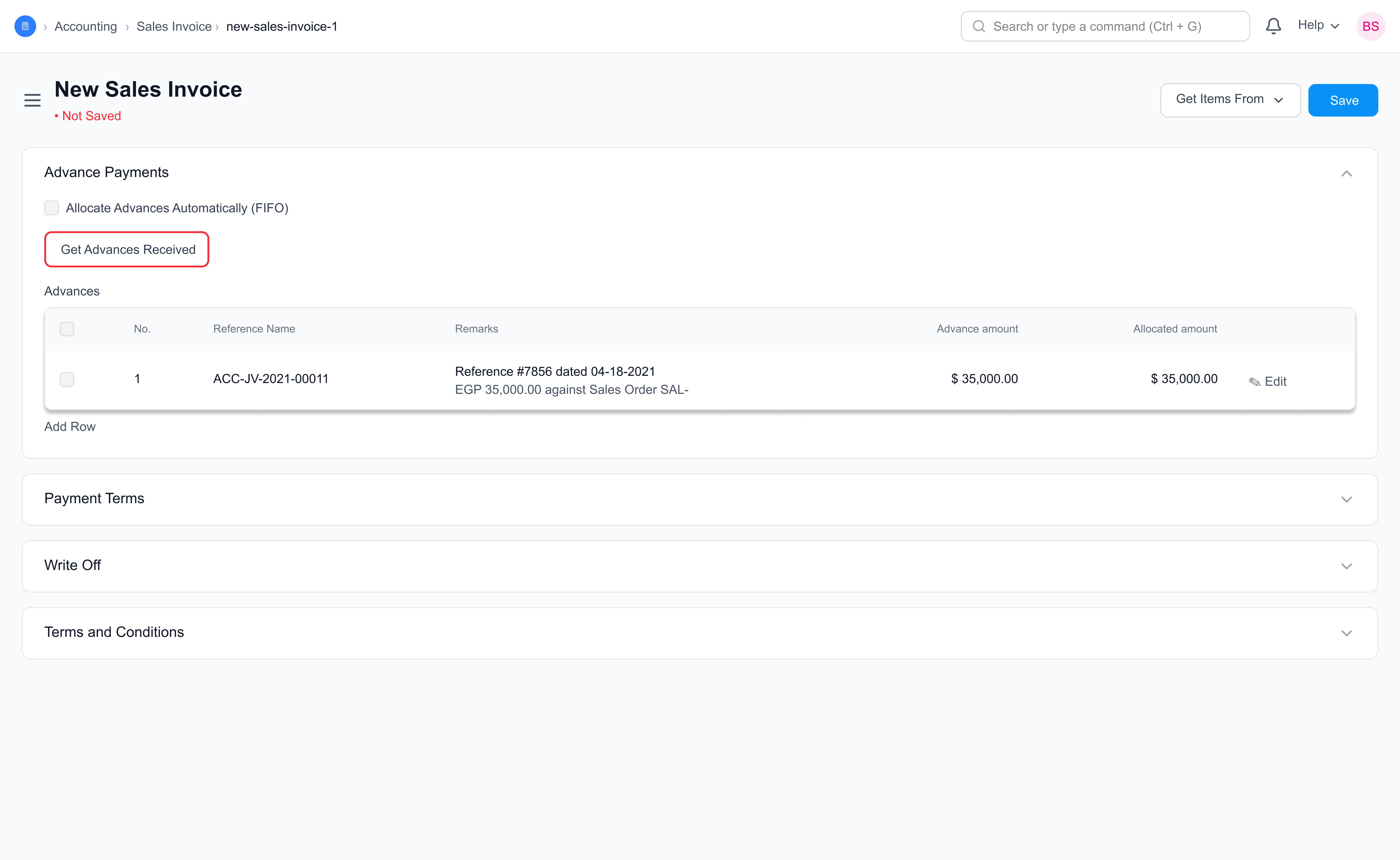The width and height of the screenshot is (1400, 860).
Task: Click the Advance Payments section title
Action: [x=106, y=172]
